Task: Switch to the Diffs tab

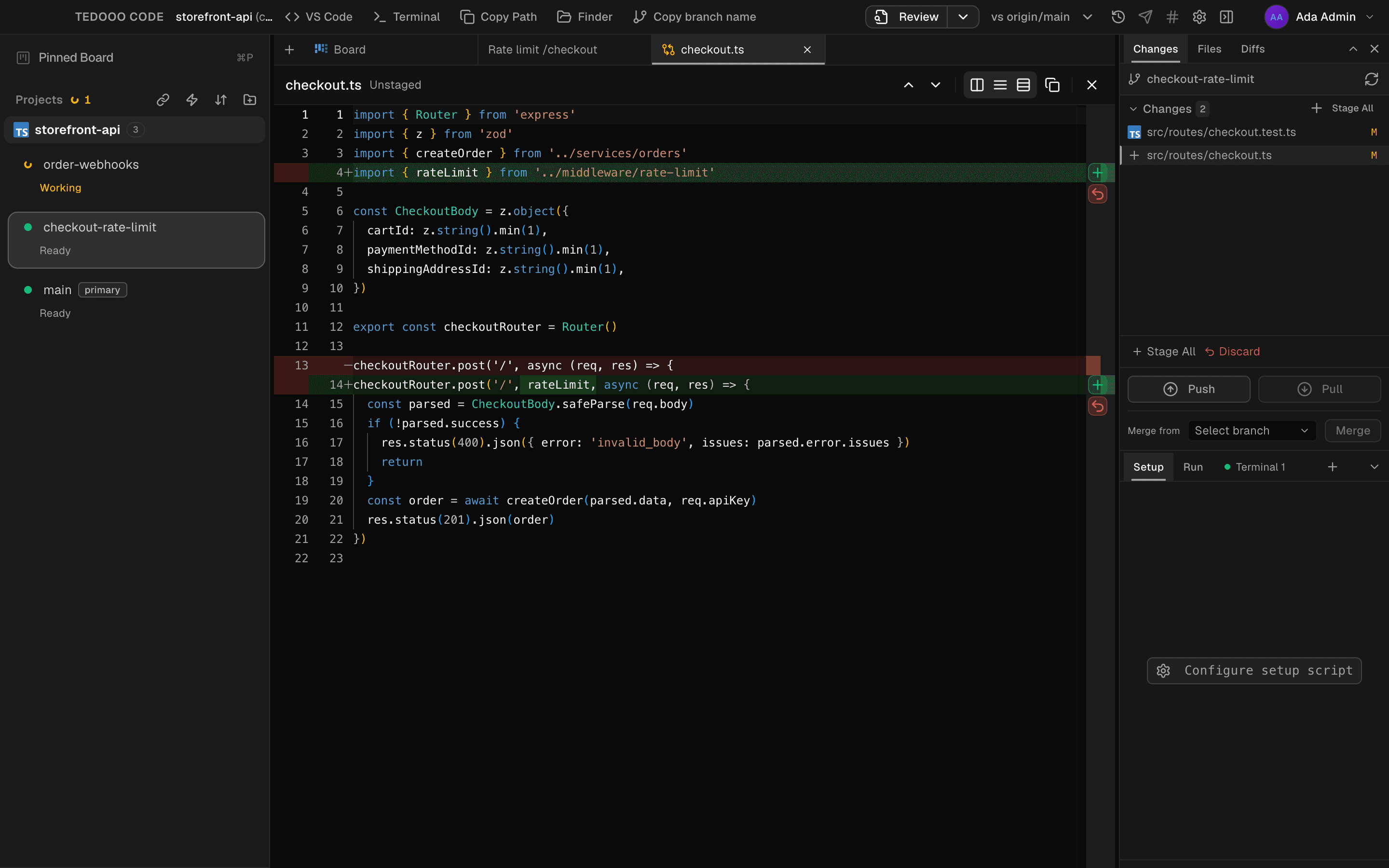Action: (x=1253, y=49)
